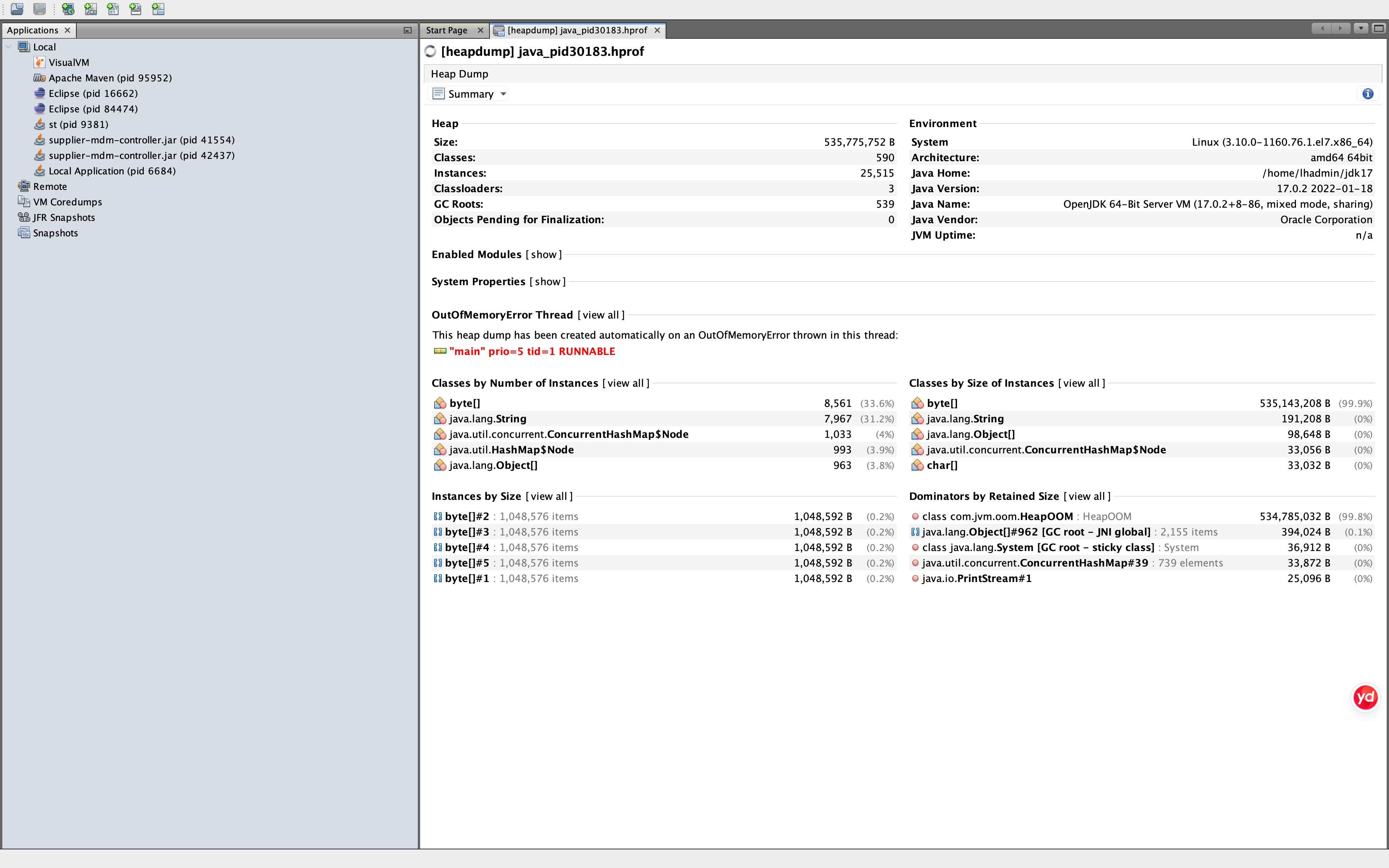Switch to the Start Page tab
1389x868 pixels.
click(446, 30)
